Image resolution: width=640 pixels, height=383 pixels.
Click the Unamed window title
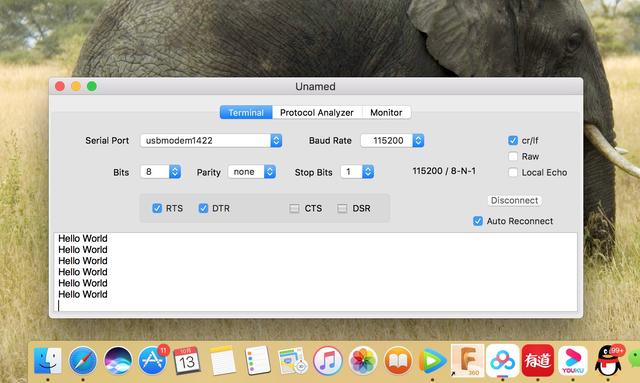click(x=316, y=87)
